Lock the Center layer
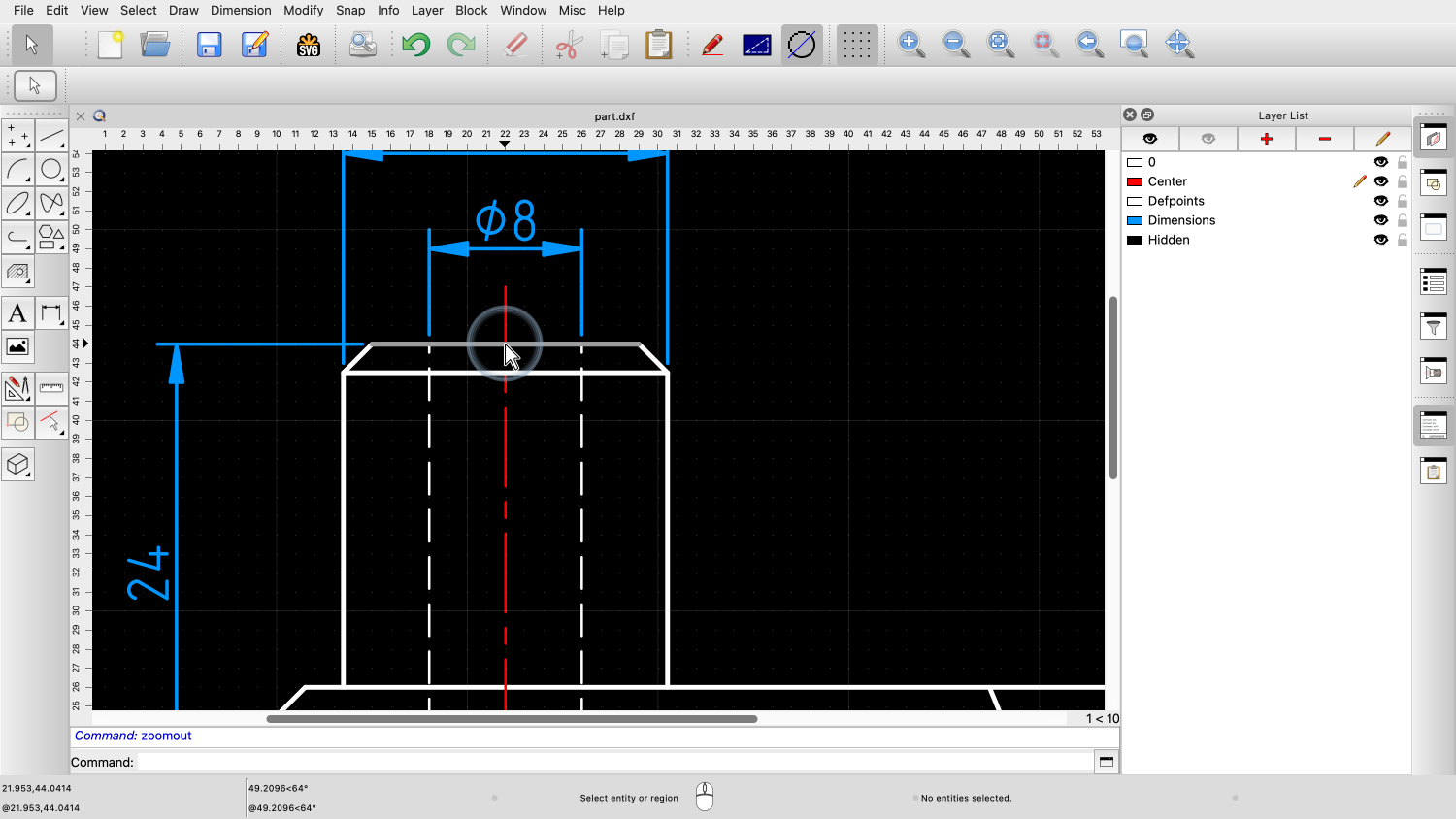This screenshot has width=1456, height=819. 1401,181
